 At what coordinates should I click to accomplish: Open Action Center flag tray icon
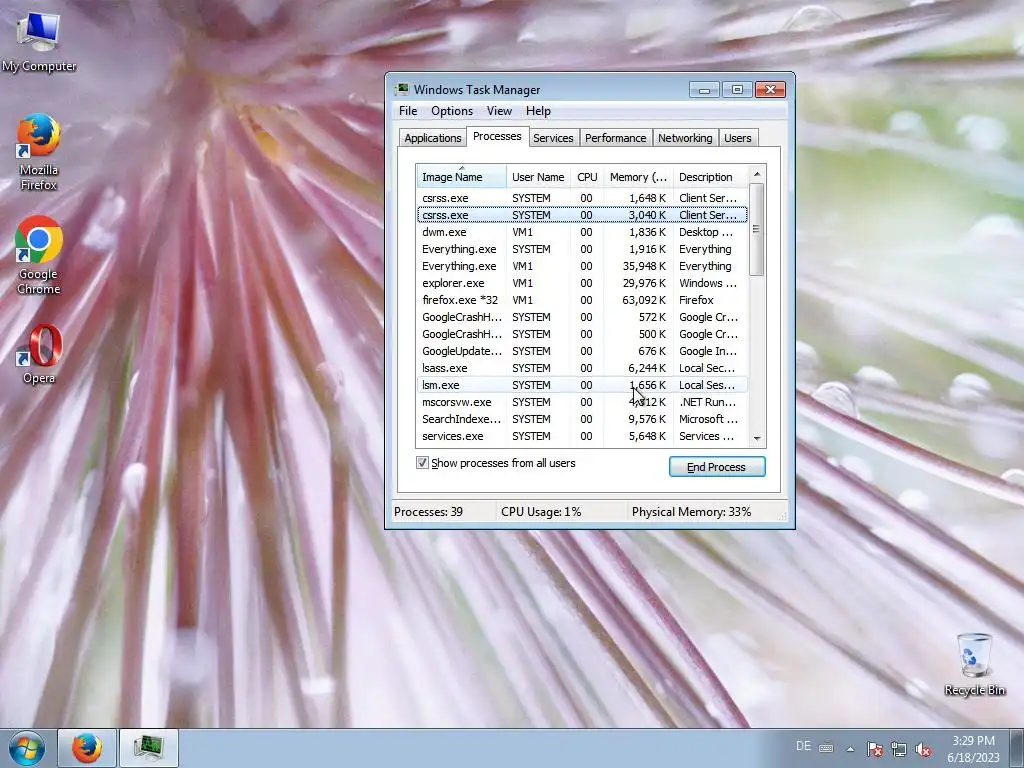coord(874,749)
